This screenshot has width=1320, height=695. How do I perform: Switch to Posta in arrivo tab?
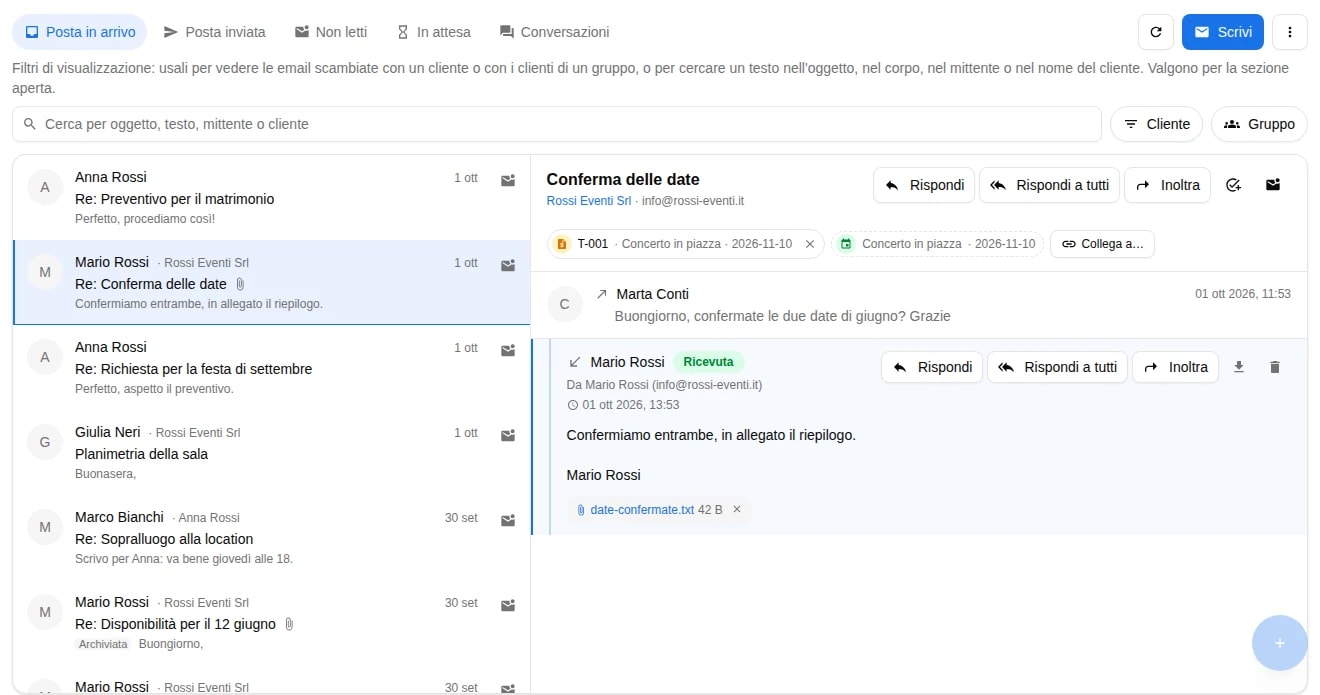[x=80, y=32]
